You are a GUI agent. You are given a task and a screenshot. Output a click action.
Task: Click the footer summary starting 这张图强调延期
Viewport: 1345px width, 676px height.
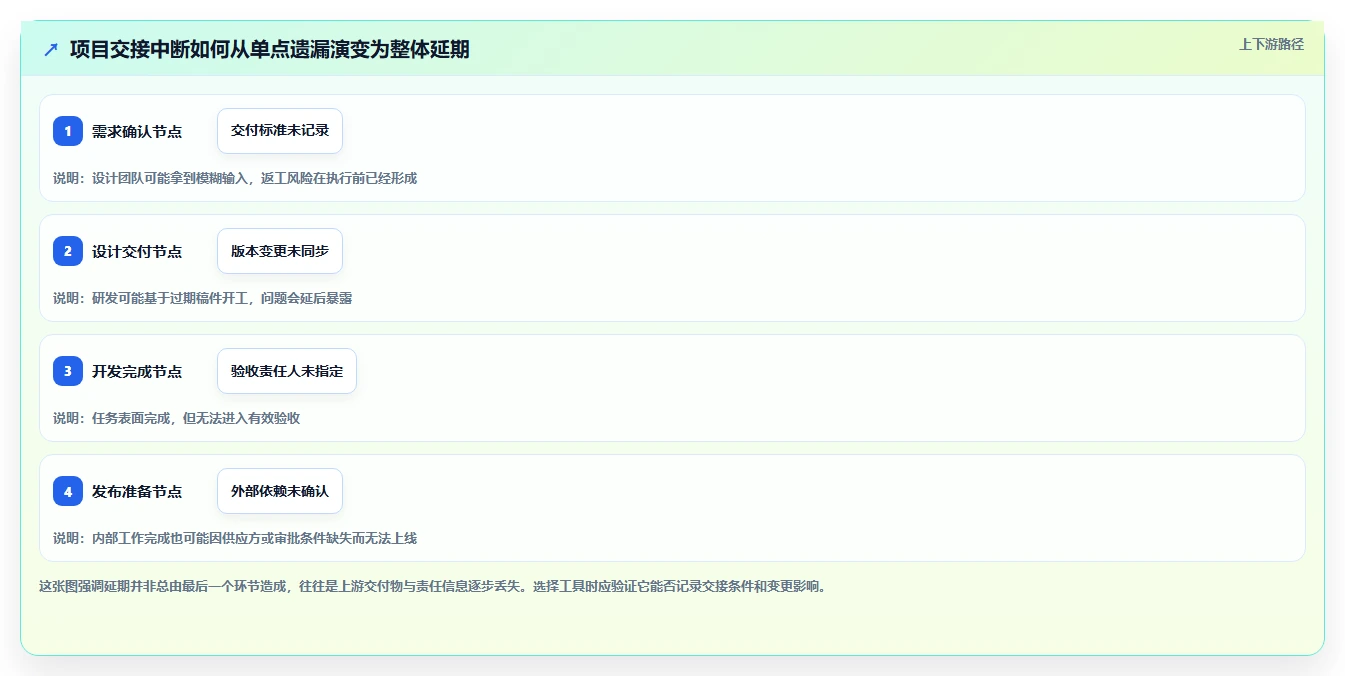point(434,586)
